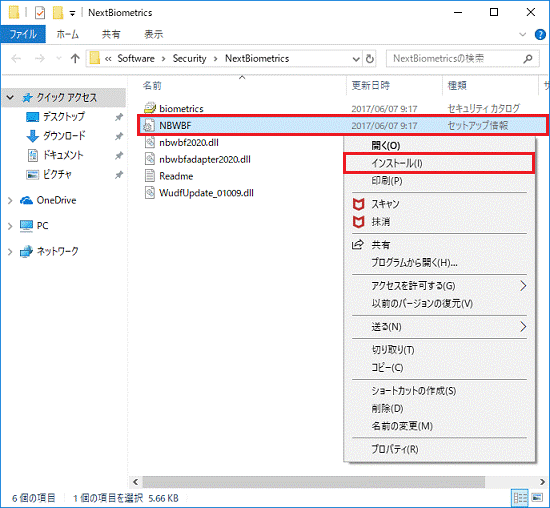Image resolution: width=550 pixels, height=508 pixels.
Task: Expand the ribbon with the chevron
Action: pyautogui.click(x=522, y=34)
